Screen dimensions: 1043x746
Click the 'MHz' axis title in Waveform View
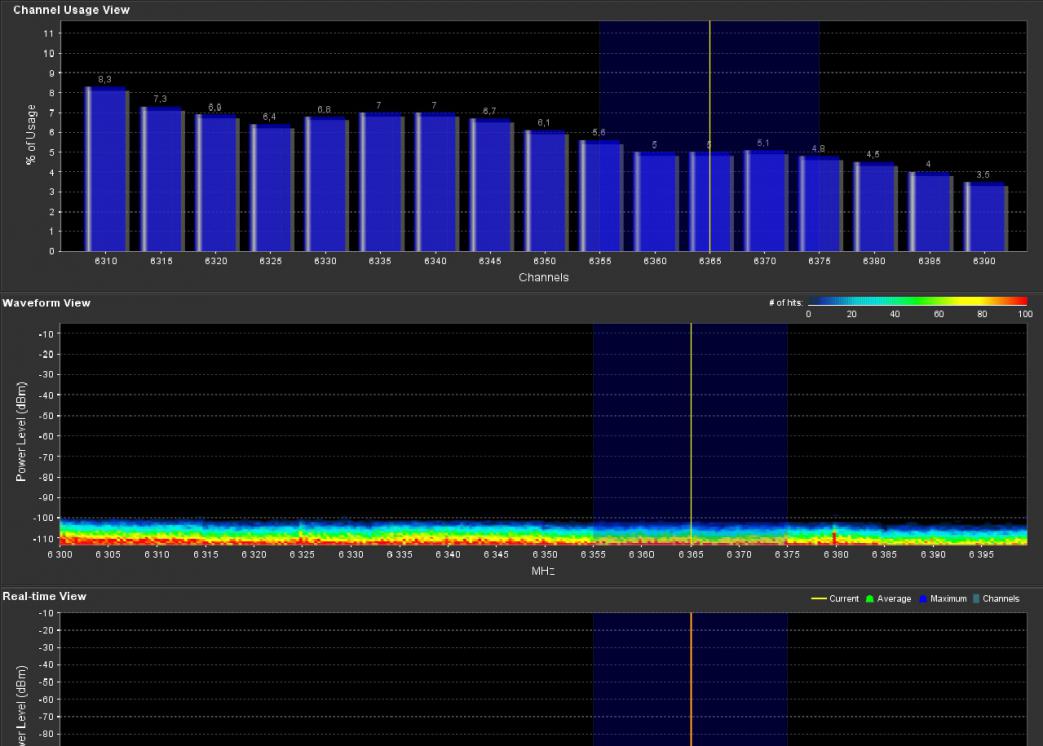pos(543,571)
